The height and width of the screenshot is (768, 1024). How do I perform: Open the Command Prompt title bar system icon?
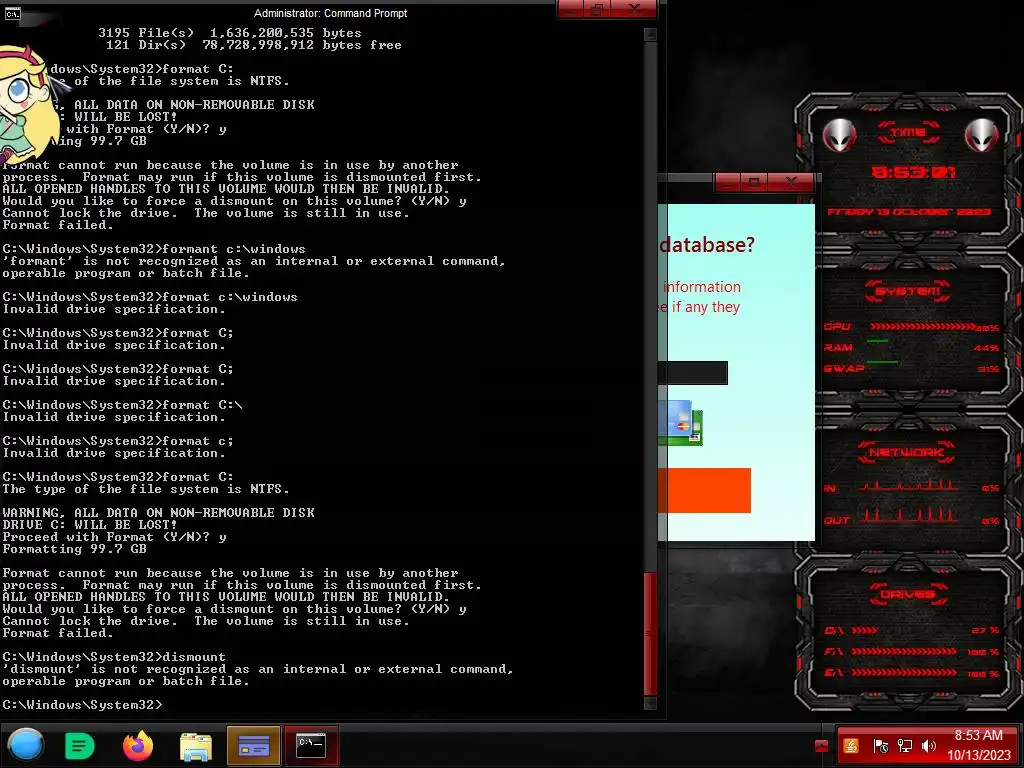point(12,13)
